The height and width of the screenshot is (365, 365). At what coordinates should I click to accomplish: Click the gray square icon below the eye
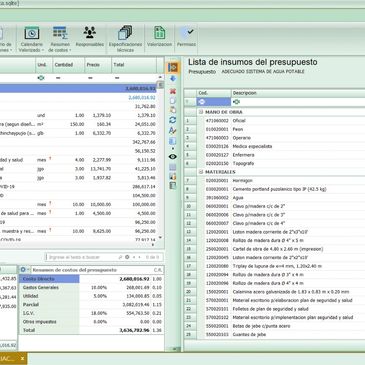pos(173,167)
